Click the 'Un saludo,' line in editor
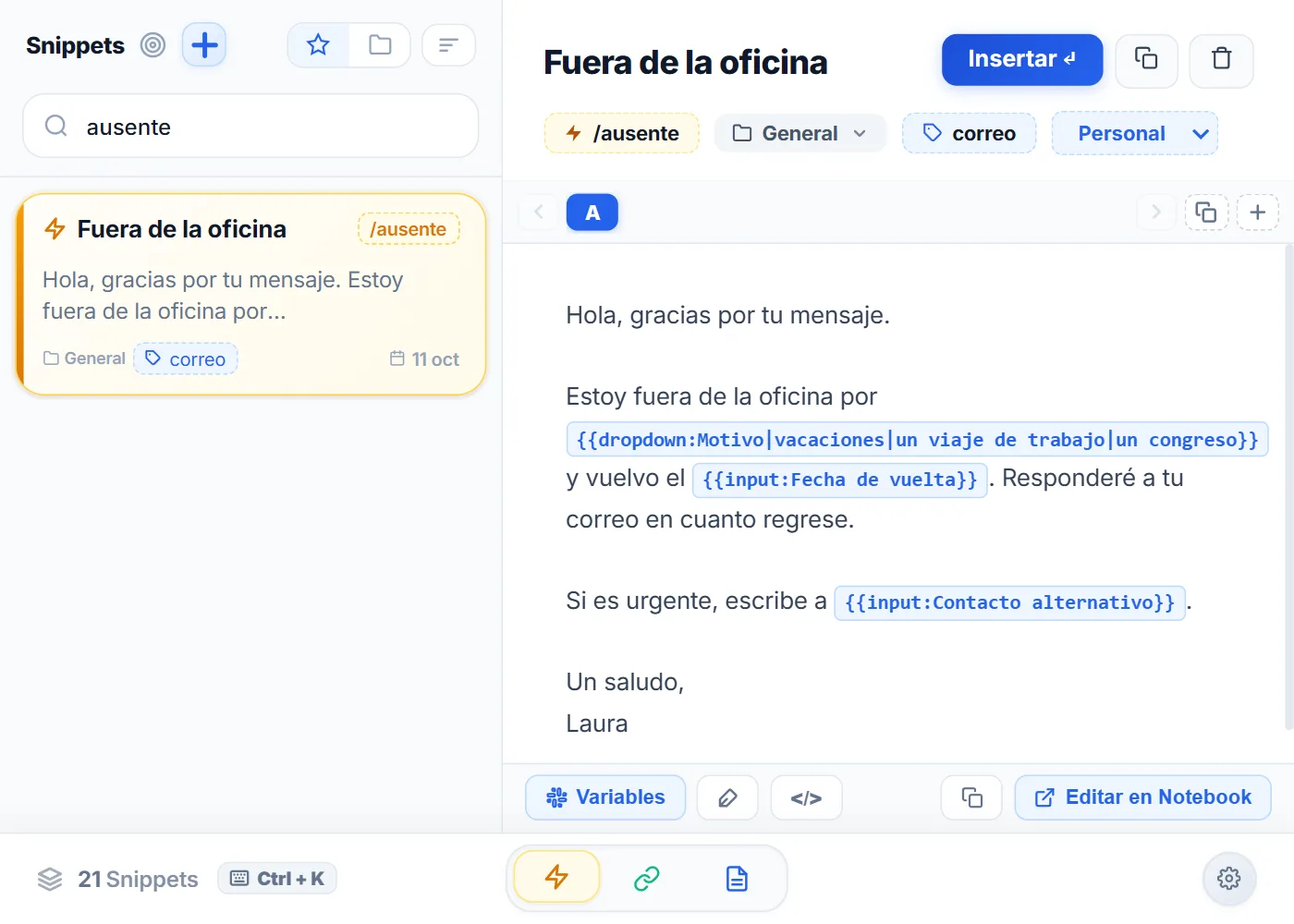 [625, 682]
